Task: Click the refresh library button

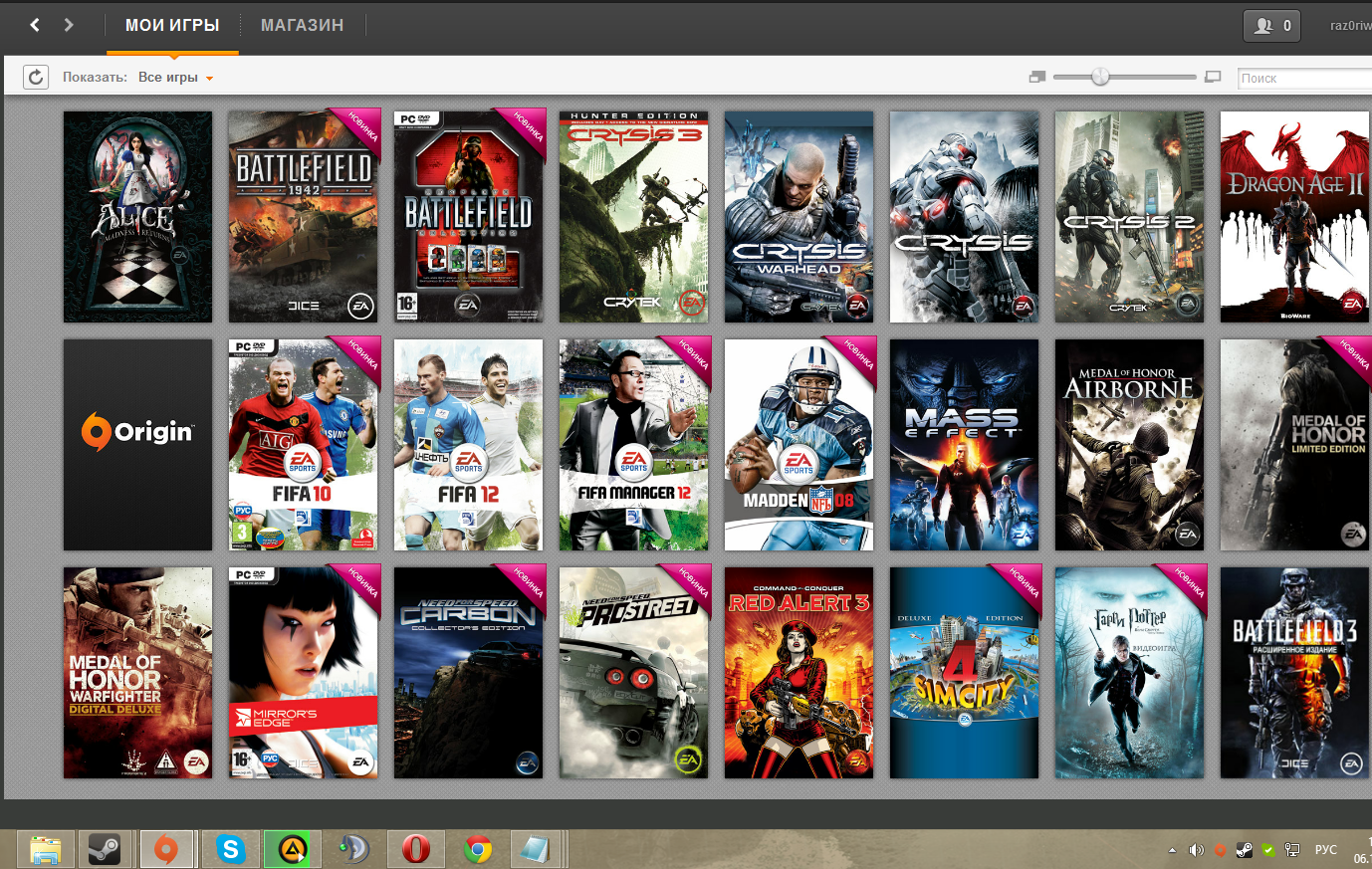Action: point(36,77)
